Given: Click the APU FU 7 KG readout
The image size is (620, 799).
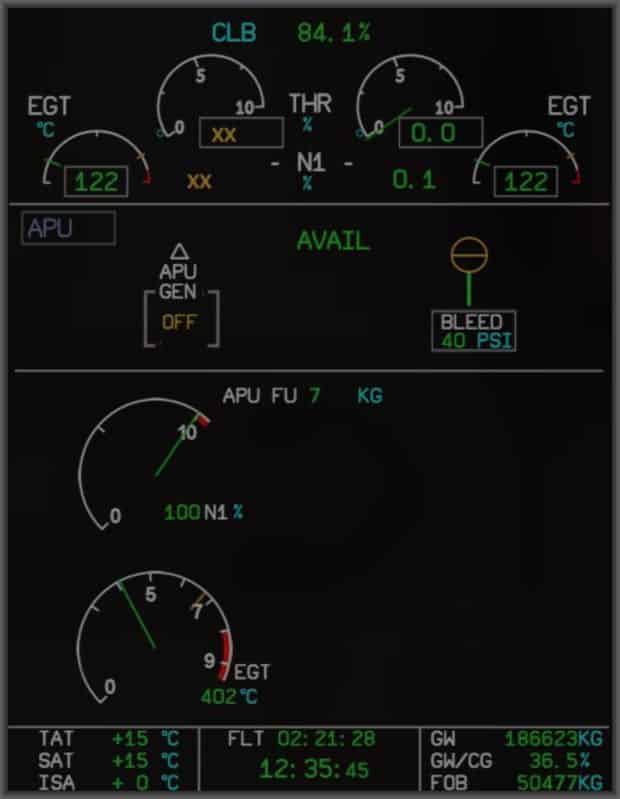Looking at the screenshot, I should pos(303,395).
